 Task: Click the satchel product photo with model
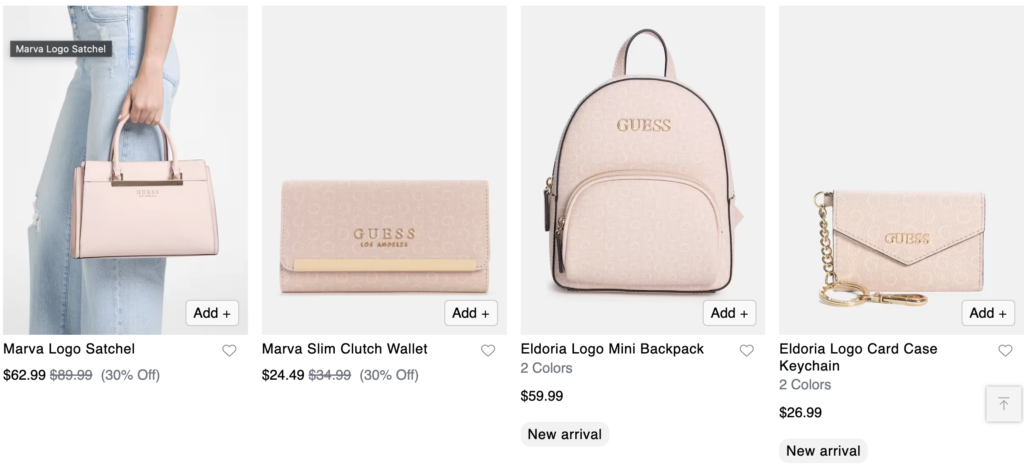pos(125,170)
